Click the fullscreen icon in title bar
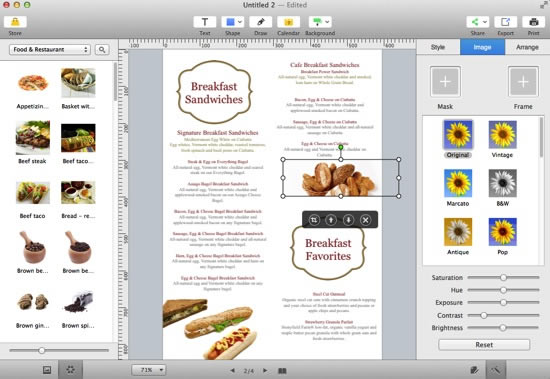Image resolution: width=550 pixels, height=379 pixels. point(543,5)
